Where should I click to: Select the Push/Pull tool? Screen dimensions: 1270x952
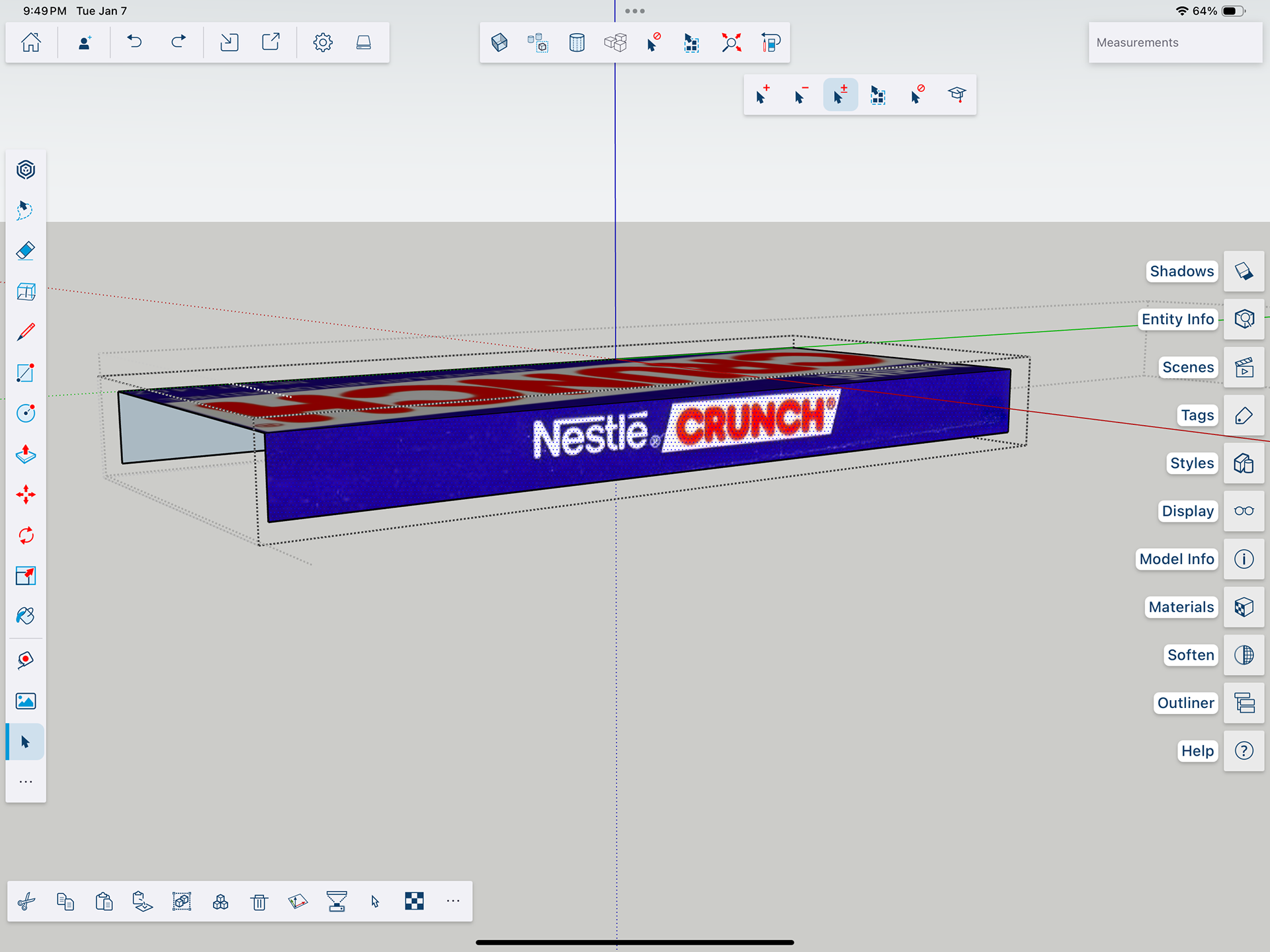pos(25,454)
